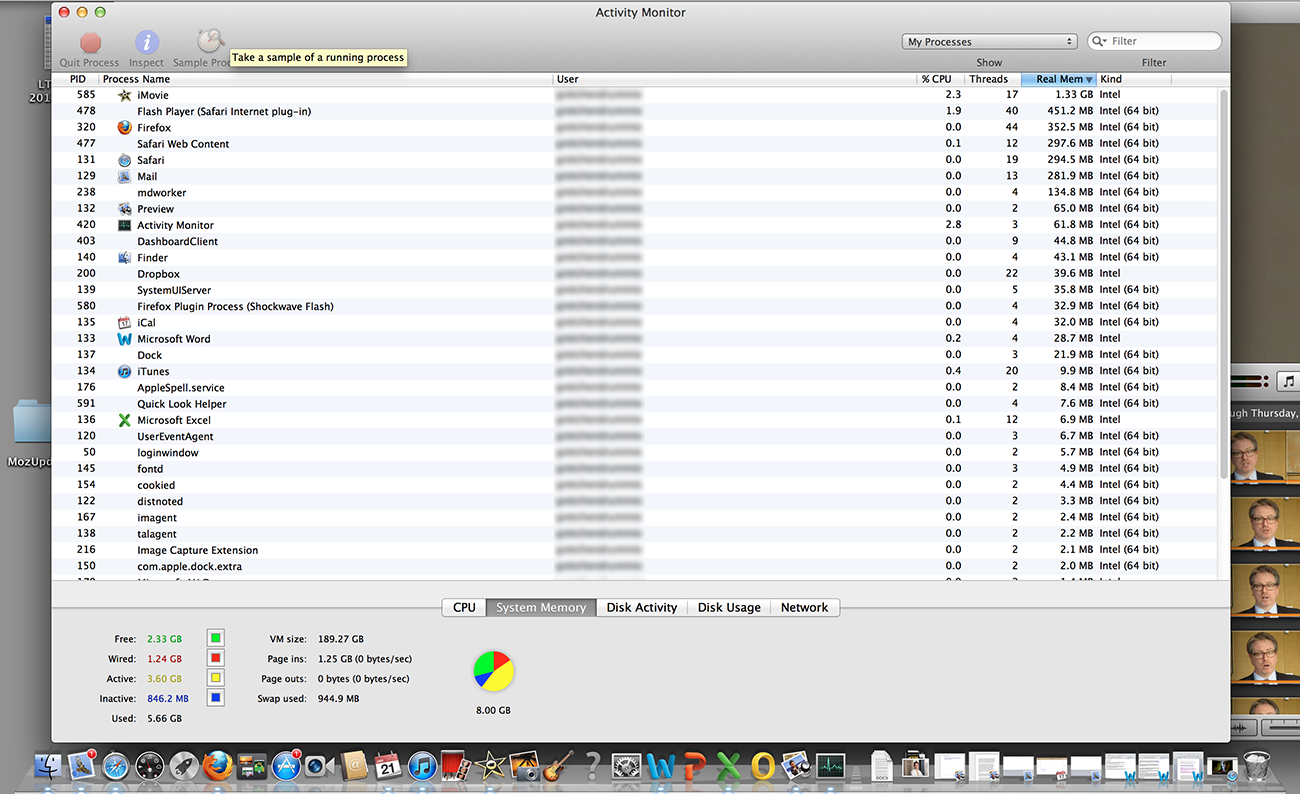
Task: Switch to the Network tab
Action: pyautogui.click(x=805, y=607)
